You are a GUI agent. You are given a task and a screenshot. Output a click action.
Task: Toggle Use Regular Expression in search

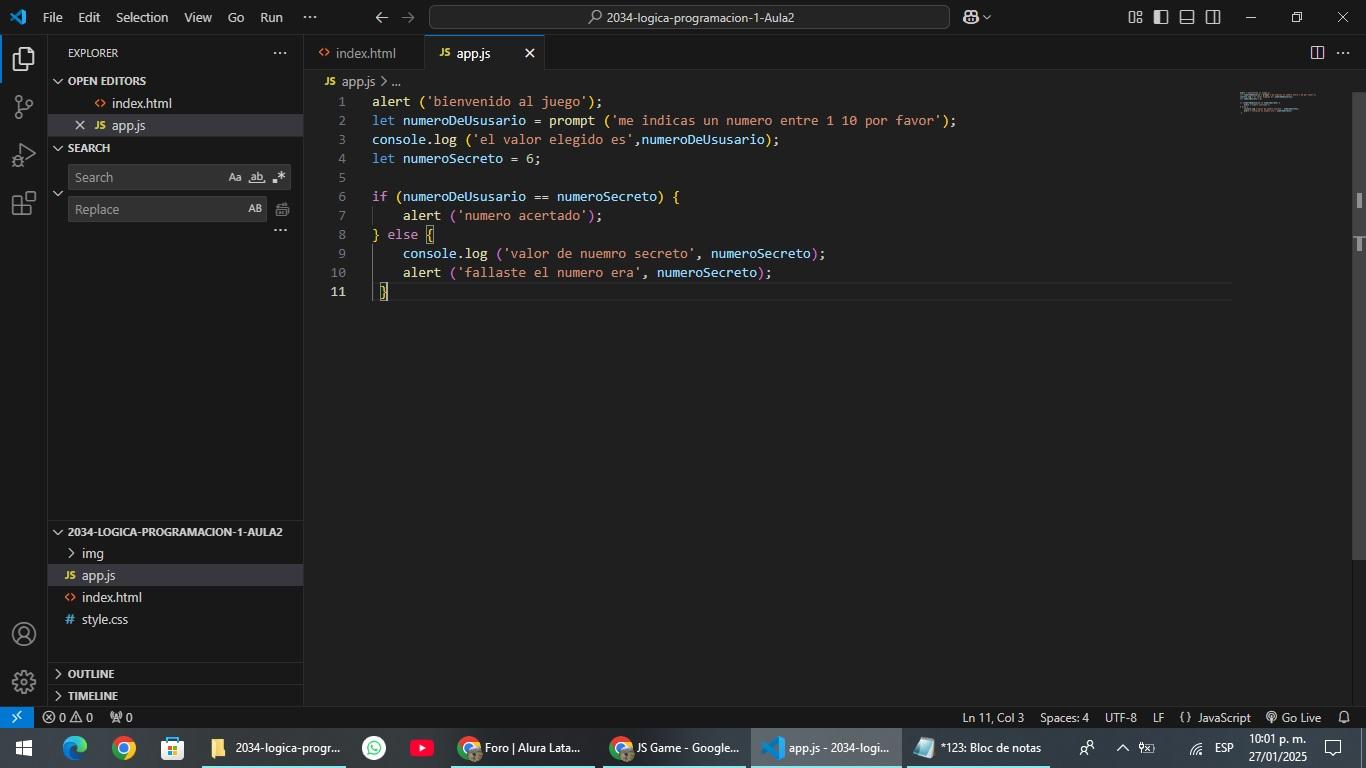(x=279, y=177)
